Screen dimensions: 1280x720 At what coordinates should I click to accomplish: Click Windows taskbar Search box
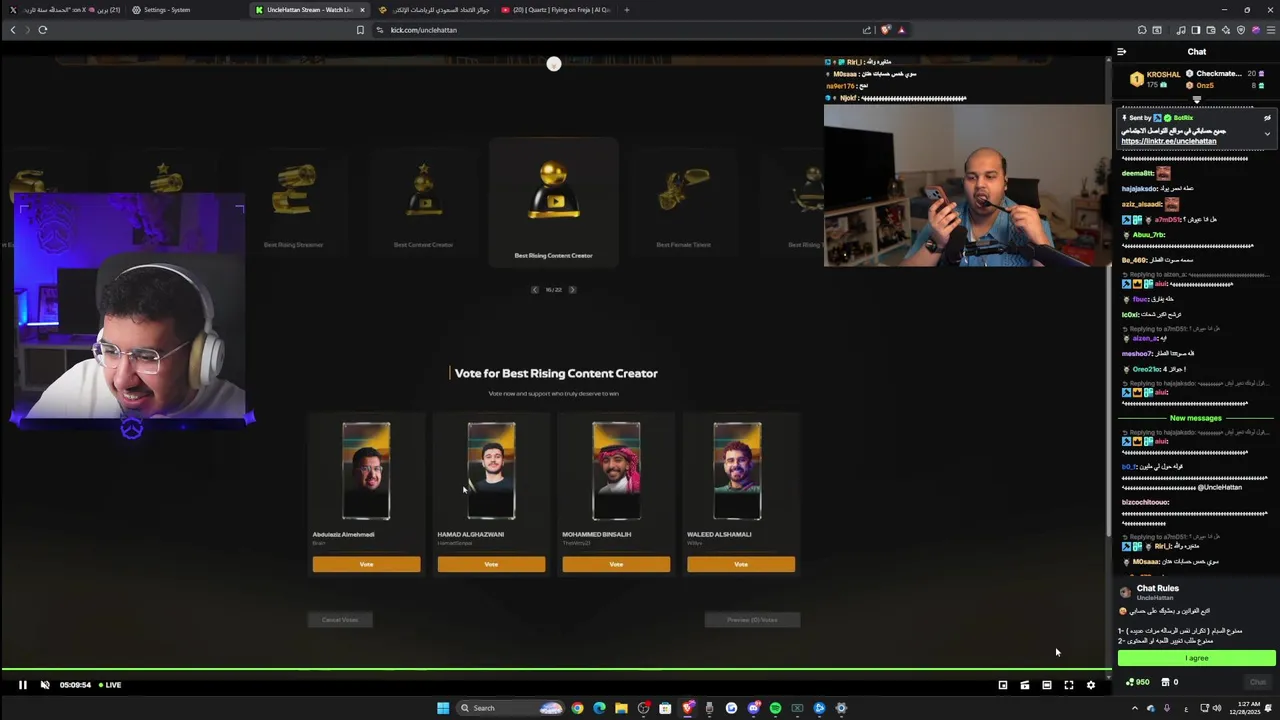(509, 708)
